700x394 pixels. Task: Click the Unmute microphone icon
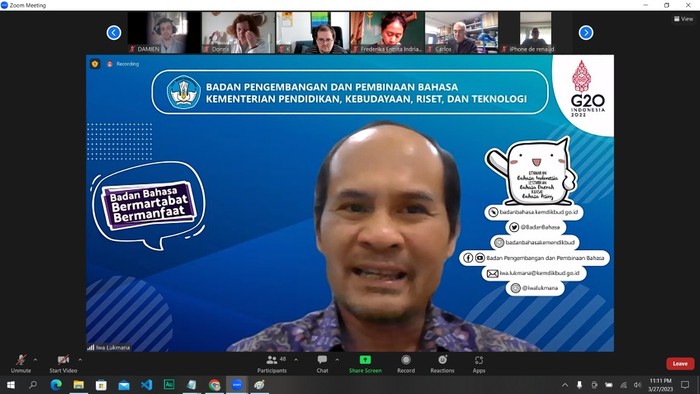click(21, 360)
